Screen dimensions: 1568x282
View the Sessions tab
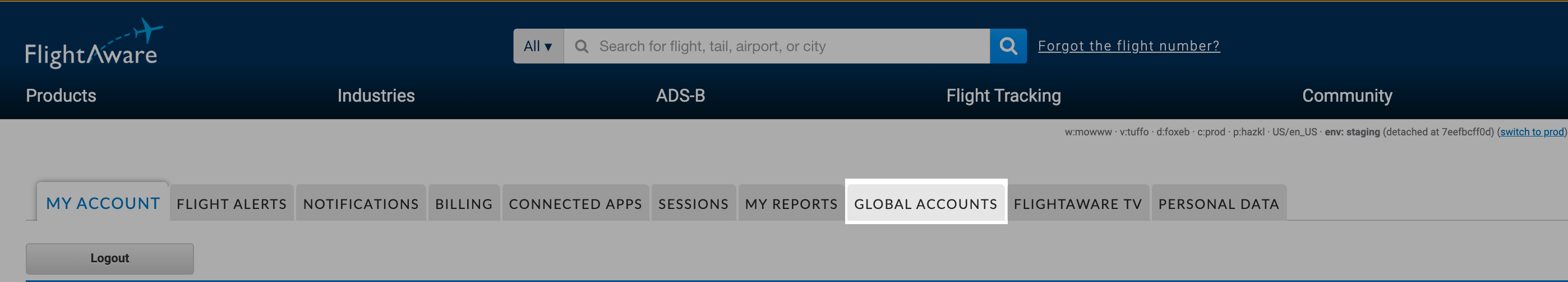(693, 203)
